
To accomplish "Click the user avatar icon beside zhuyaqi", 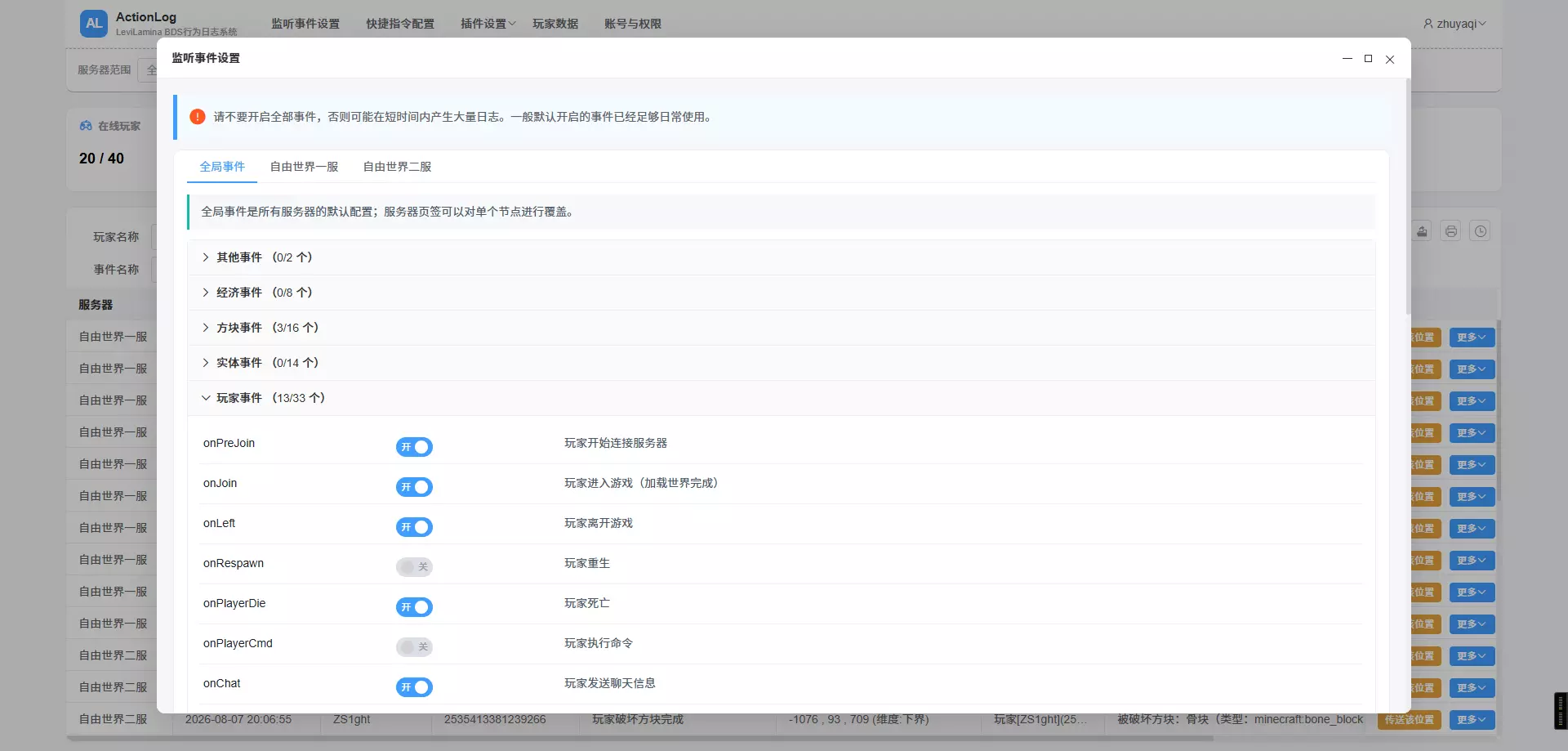I will click(1428, 24).
